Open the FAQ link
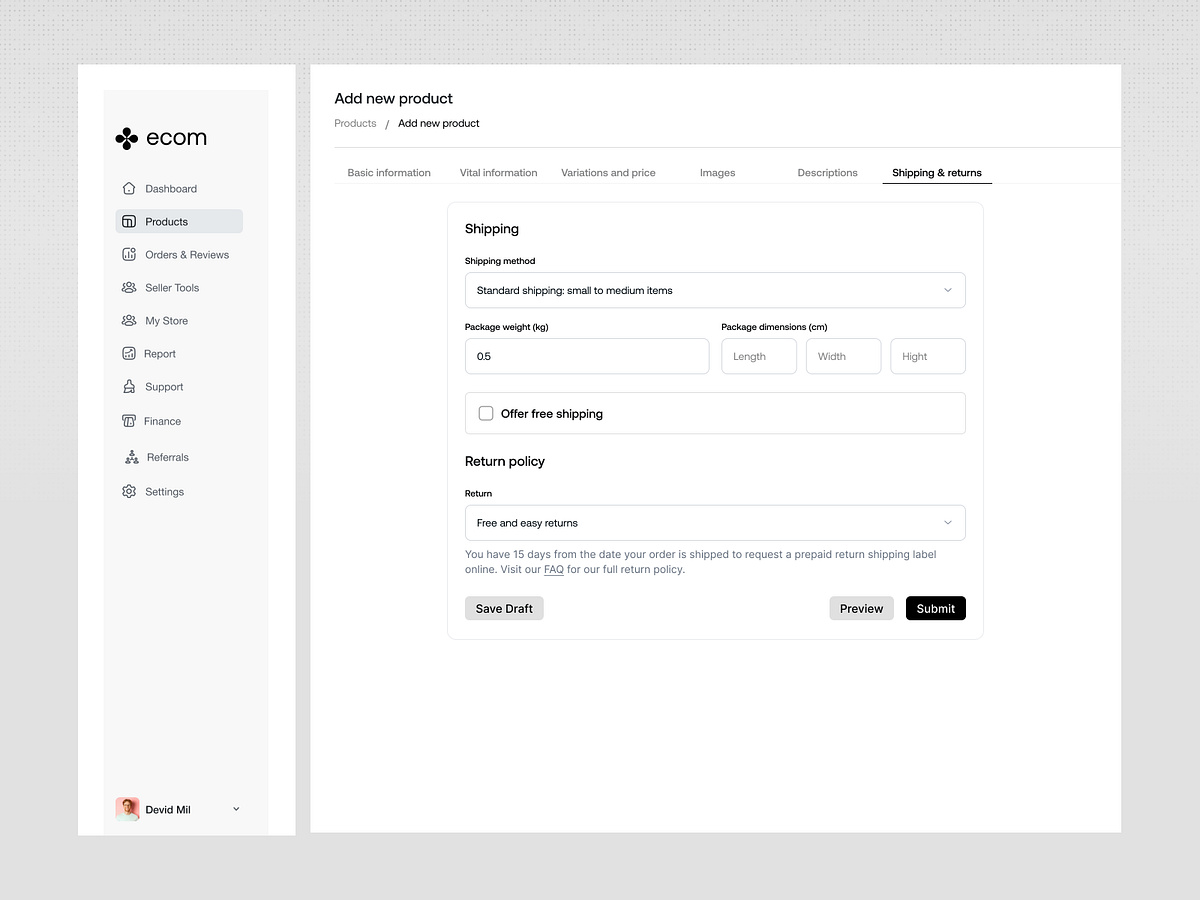Screen dimensions: 1200x900 [554, 569]
